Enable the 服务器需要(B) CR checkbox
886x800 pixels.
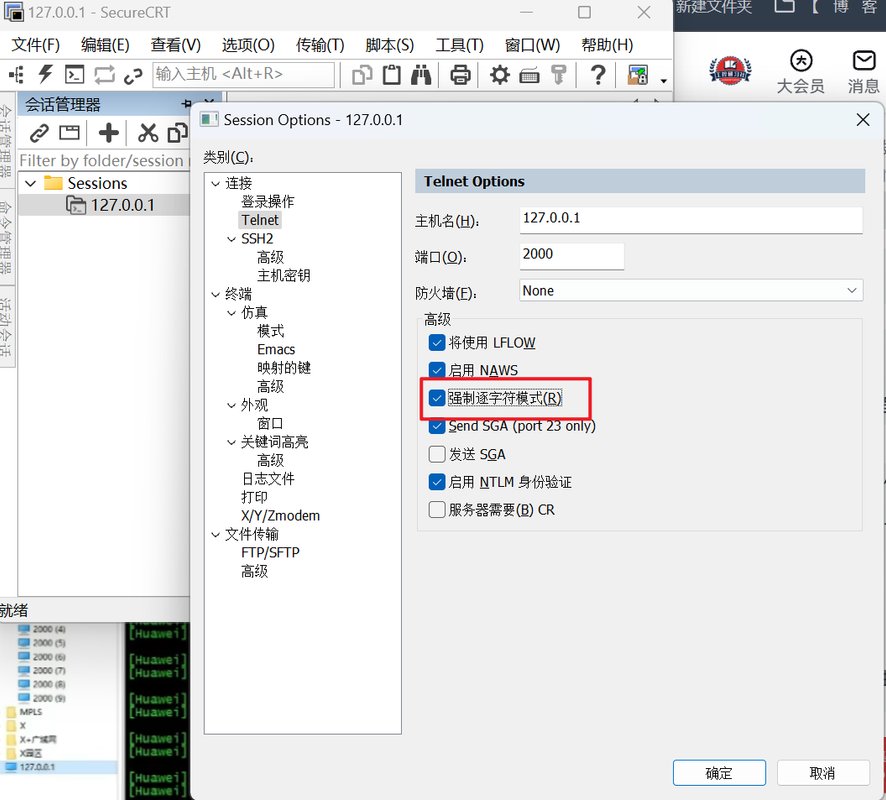pyautogui.click(x=437, y=510)
